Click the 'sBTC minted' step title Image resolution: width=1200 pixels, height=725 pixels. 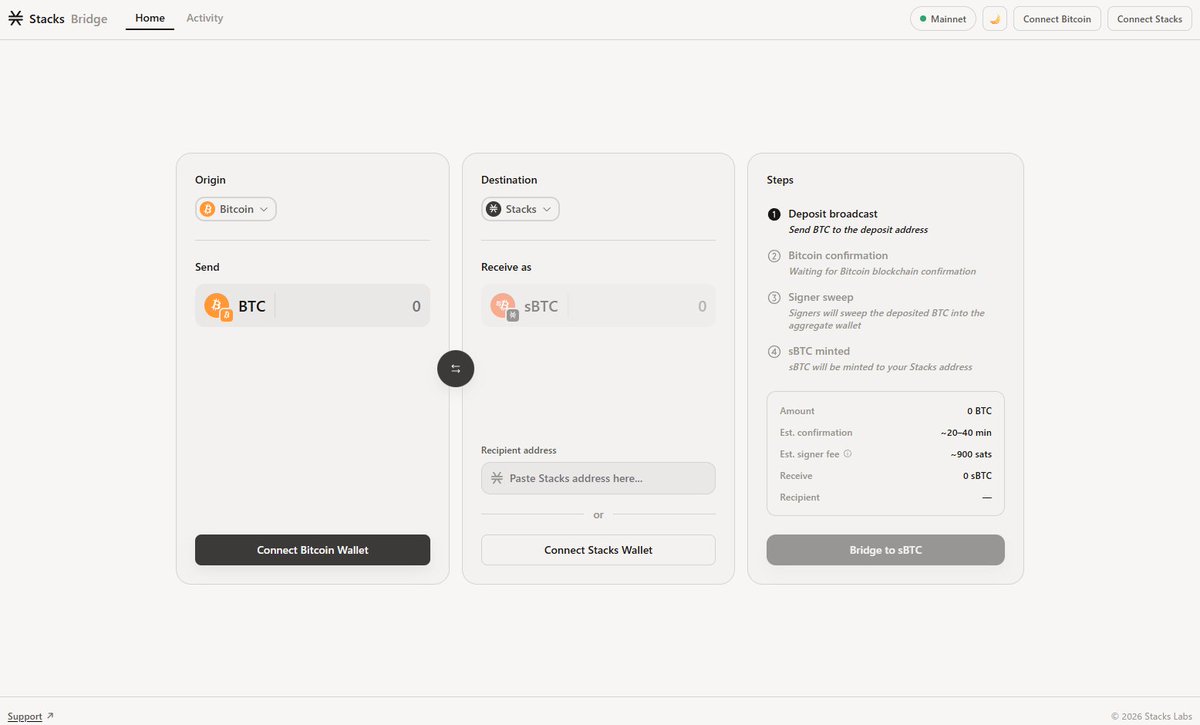[x=819, y=352]
